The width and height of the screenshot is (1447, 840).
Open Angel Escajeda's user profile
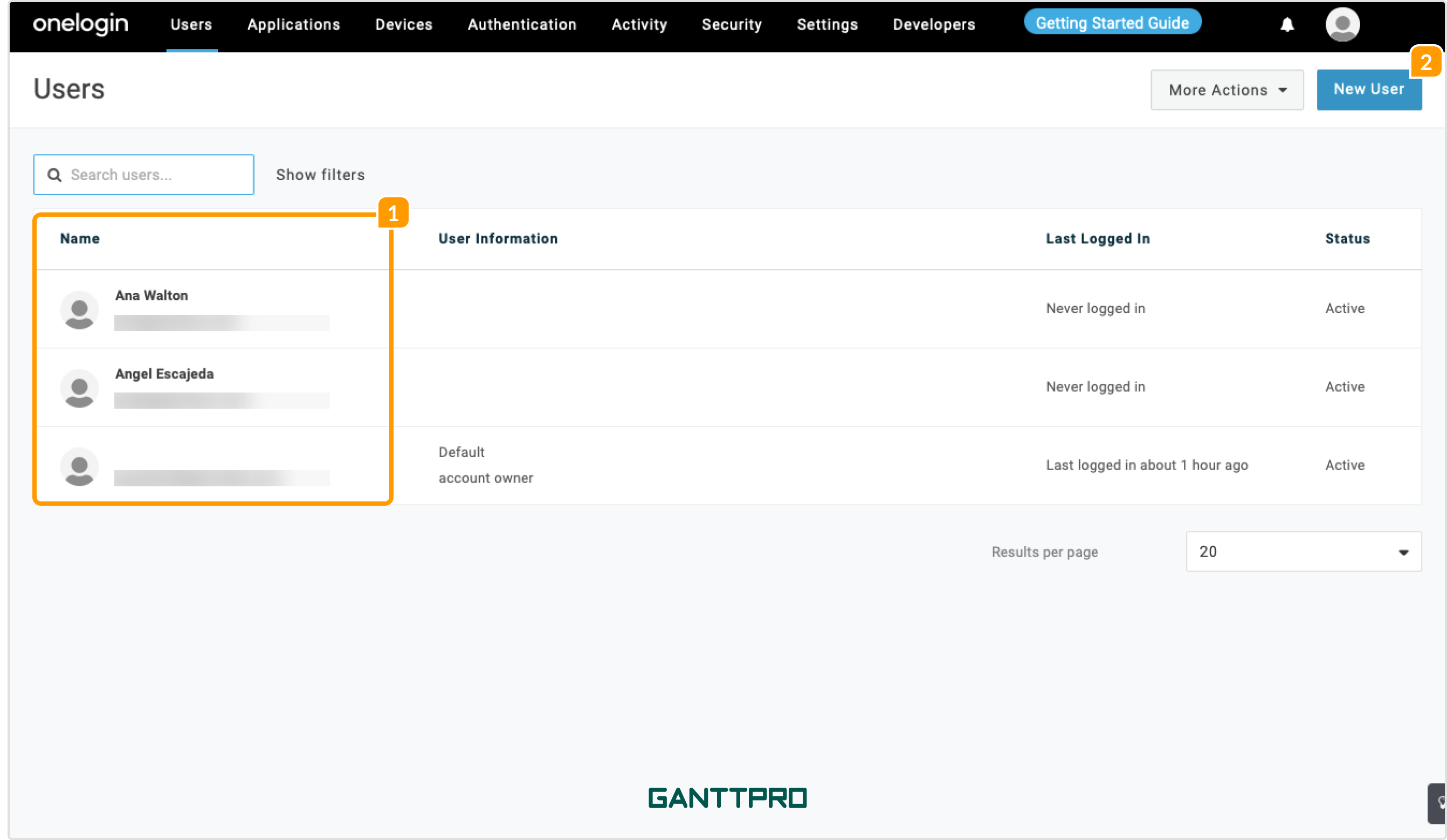coord(164,374)
